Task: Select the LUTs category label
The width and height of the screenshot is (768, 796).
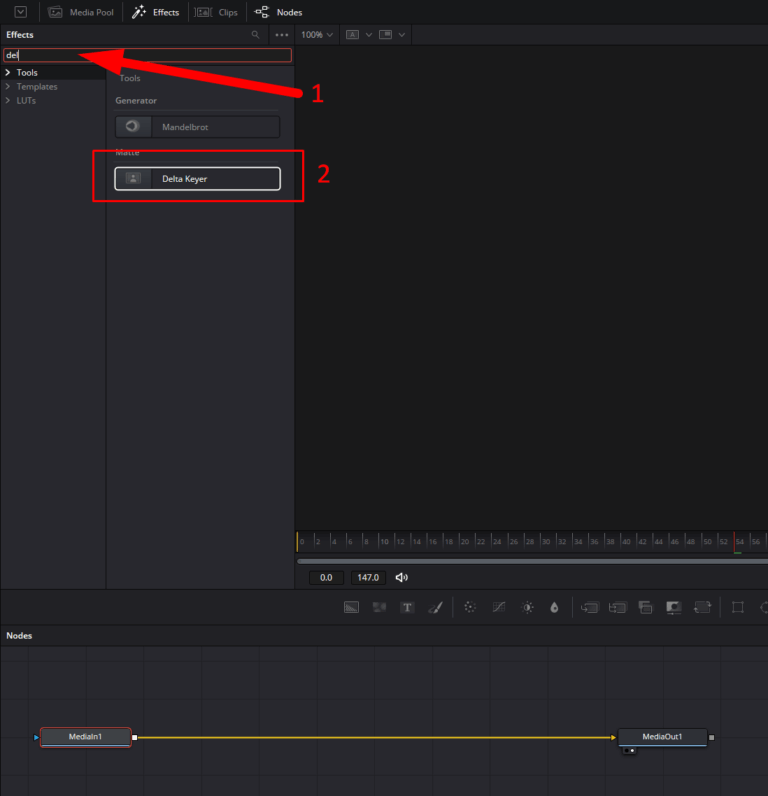Action: (x=26, y=101)
